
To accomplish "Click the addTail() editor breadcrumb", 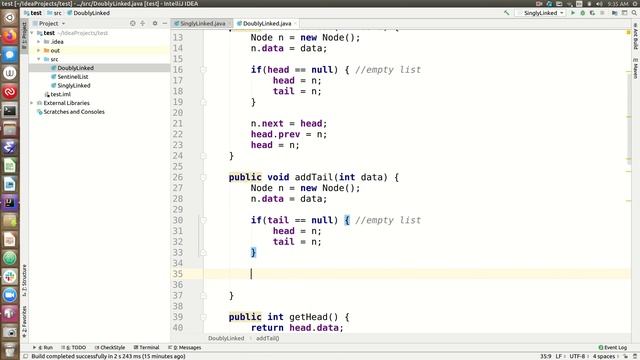I will [x=267, y=338].
